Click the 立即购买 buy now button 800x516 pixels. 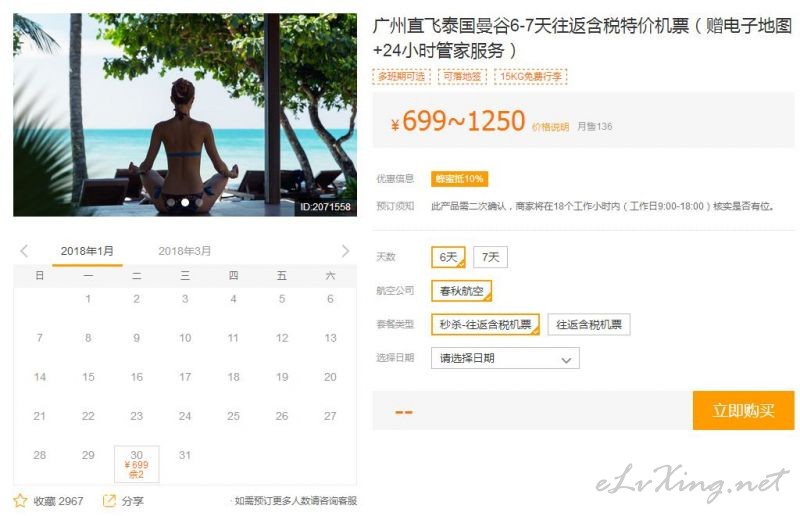point(743,410)
